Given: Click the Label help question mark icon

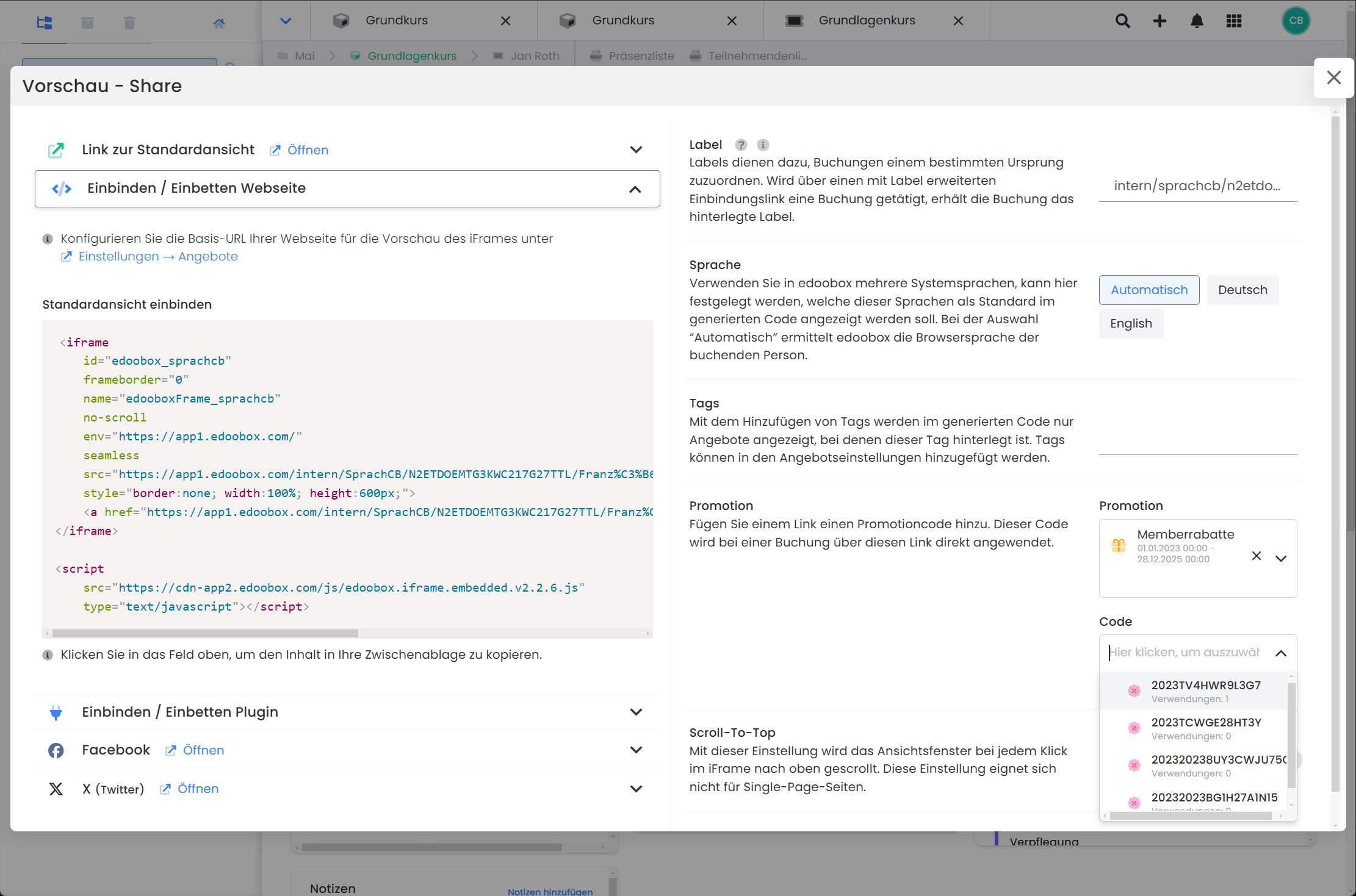Looking at the screenshot, I should point(741,145).
